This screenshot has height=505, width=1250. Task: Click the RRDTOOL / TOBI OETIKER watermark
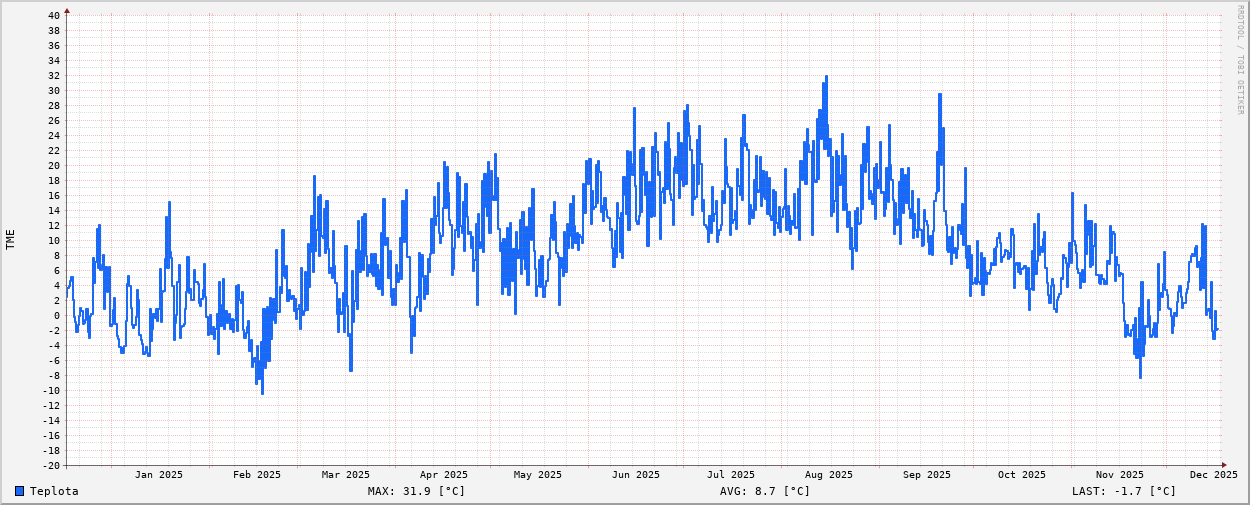(1240, 60)
